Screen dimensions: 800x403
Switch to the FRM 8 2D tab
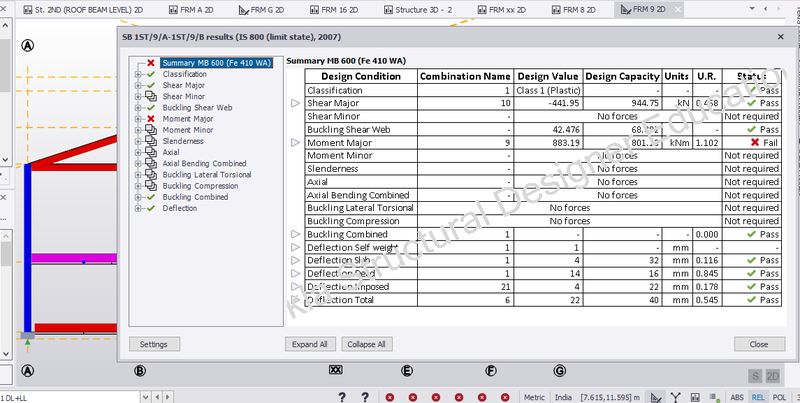[573, 10]
